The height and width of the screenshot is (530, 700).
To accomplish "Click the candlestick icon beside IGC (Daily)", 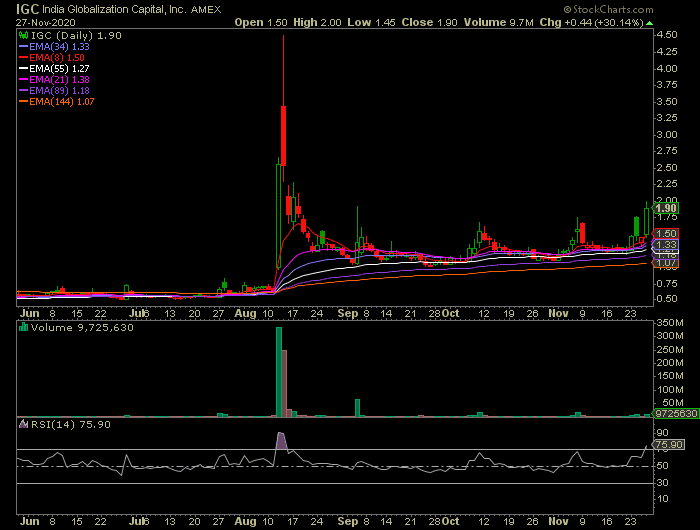I will coord(23,35).
